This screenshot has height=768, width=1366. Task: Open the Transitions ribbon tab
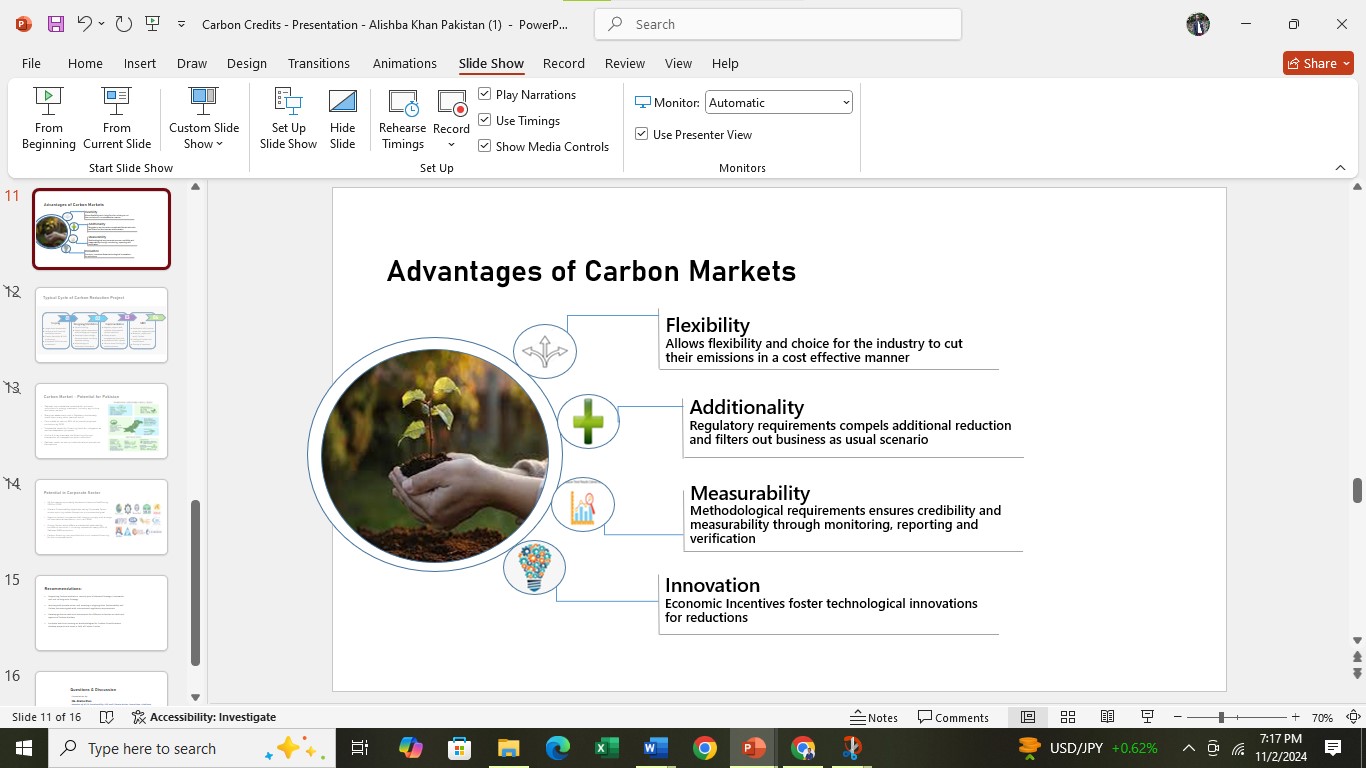tap(318, 63)
